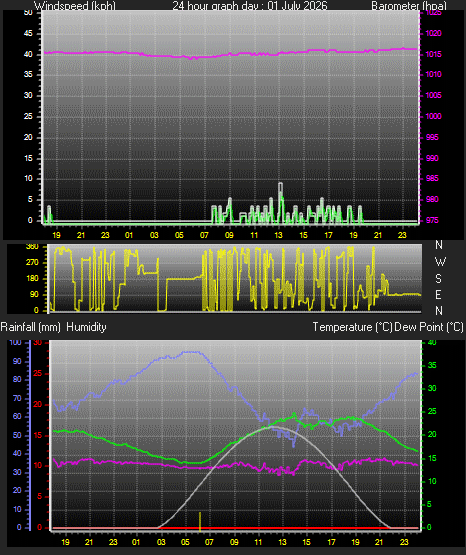466x555 pixels.
Task: Click the 1015 barometer scale value
Action: 433,54
